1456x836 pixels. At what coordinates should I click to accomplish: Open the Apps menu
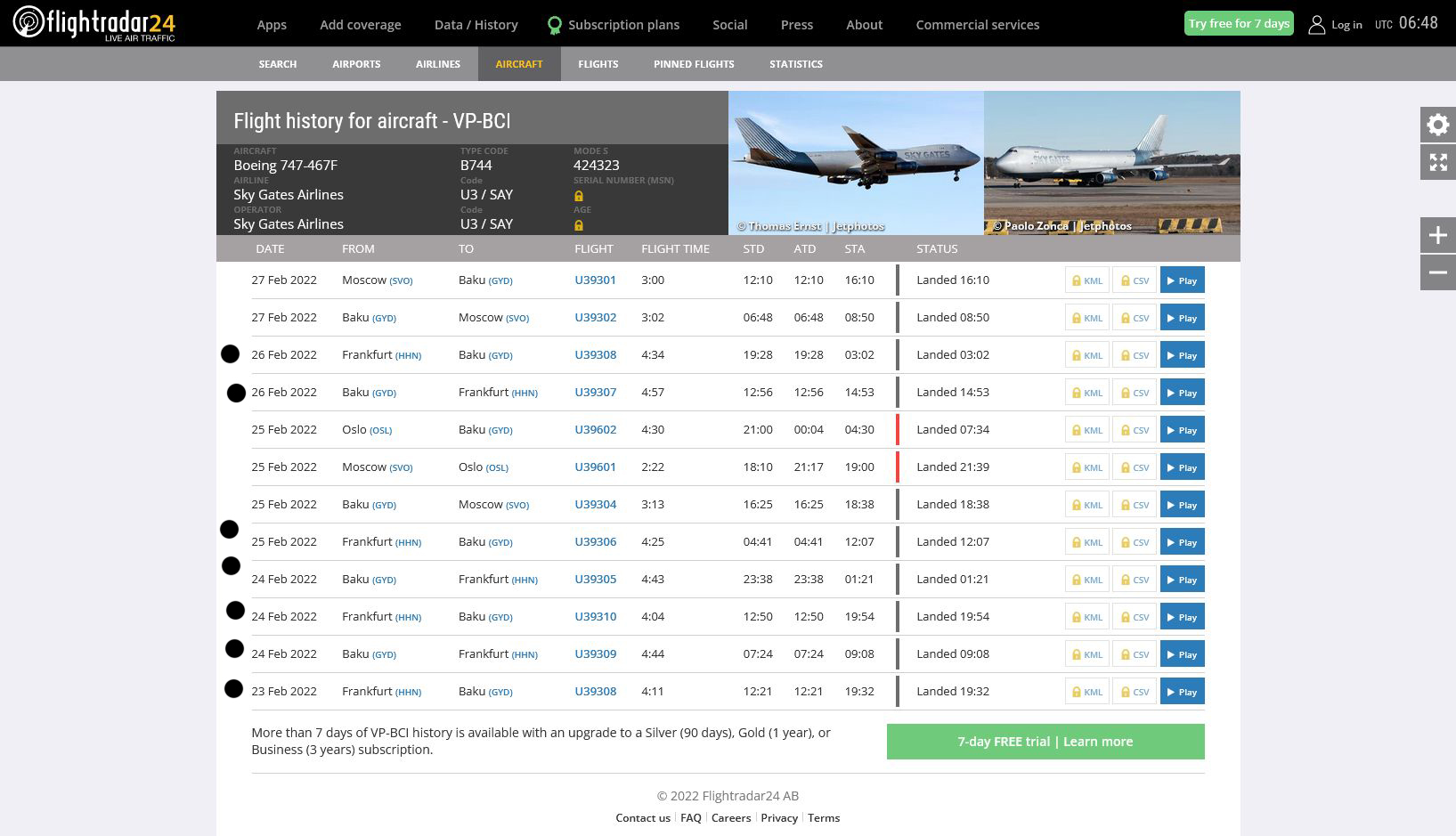tap(272, 25)
